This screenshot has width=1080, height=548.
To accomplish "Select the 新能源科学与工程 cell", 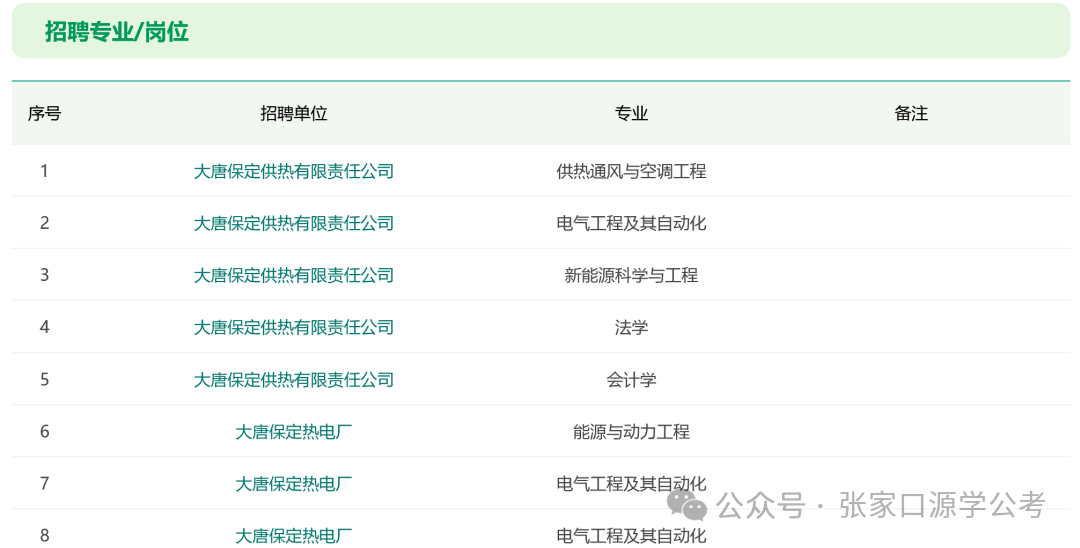I will tap(631, 275).
